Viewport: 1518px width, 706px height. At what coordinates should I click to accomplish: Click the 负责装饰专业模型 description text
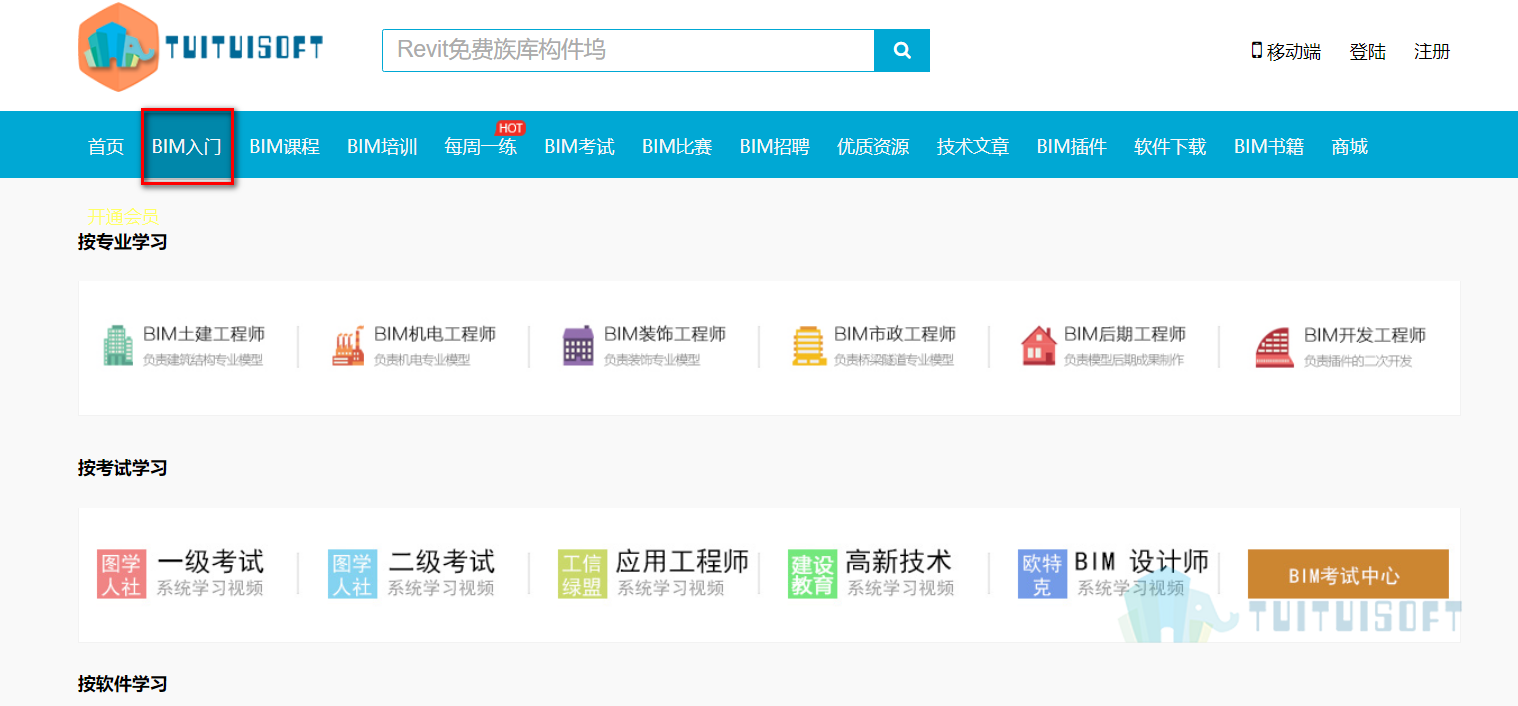652,360
